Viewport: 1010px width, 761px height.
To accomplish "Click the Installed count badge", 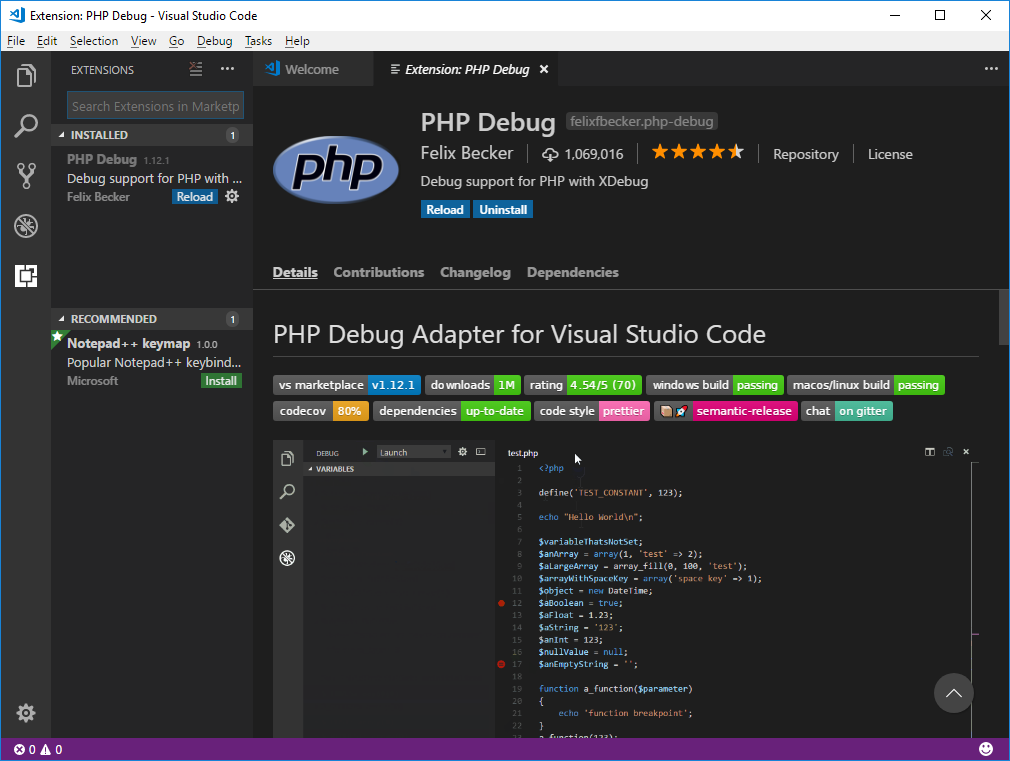I will 233,135.
